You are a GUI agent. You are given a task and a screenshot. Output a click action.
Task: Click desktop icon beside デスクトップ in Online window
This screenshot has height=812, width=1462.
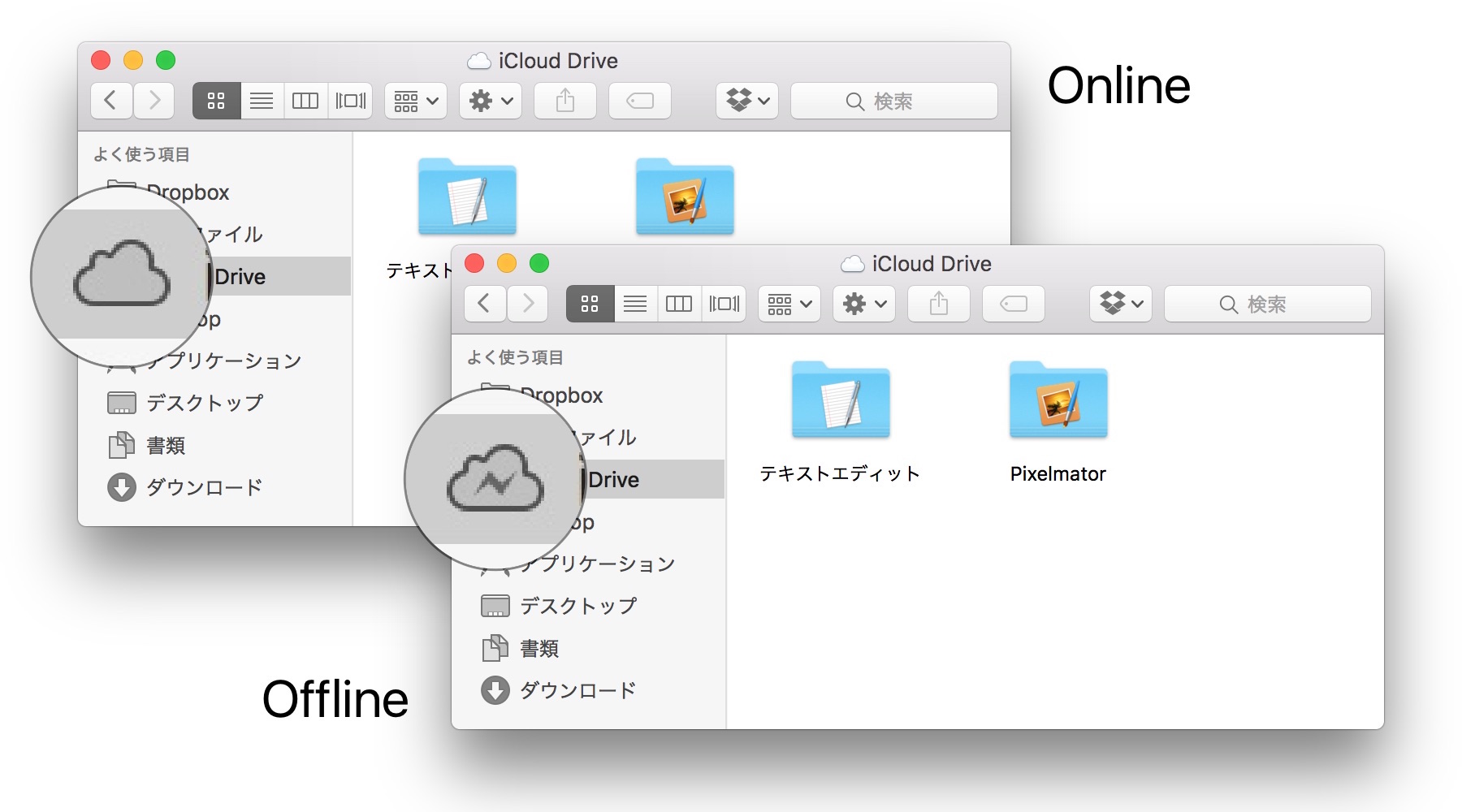(x=122, y=403)
